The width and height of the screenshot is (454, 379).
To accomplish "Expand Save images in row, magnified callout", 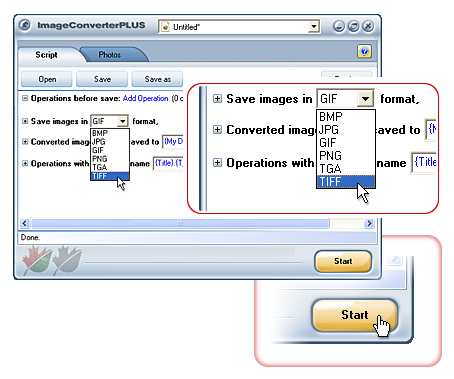I will [217, 99].
